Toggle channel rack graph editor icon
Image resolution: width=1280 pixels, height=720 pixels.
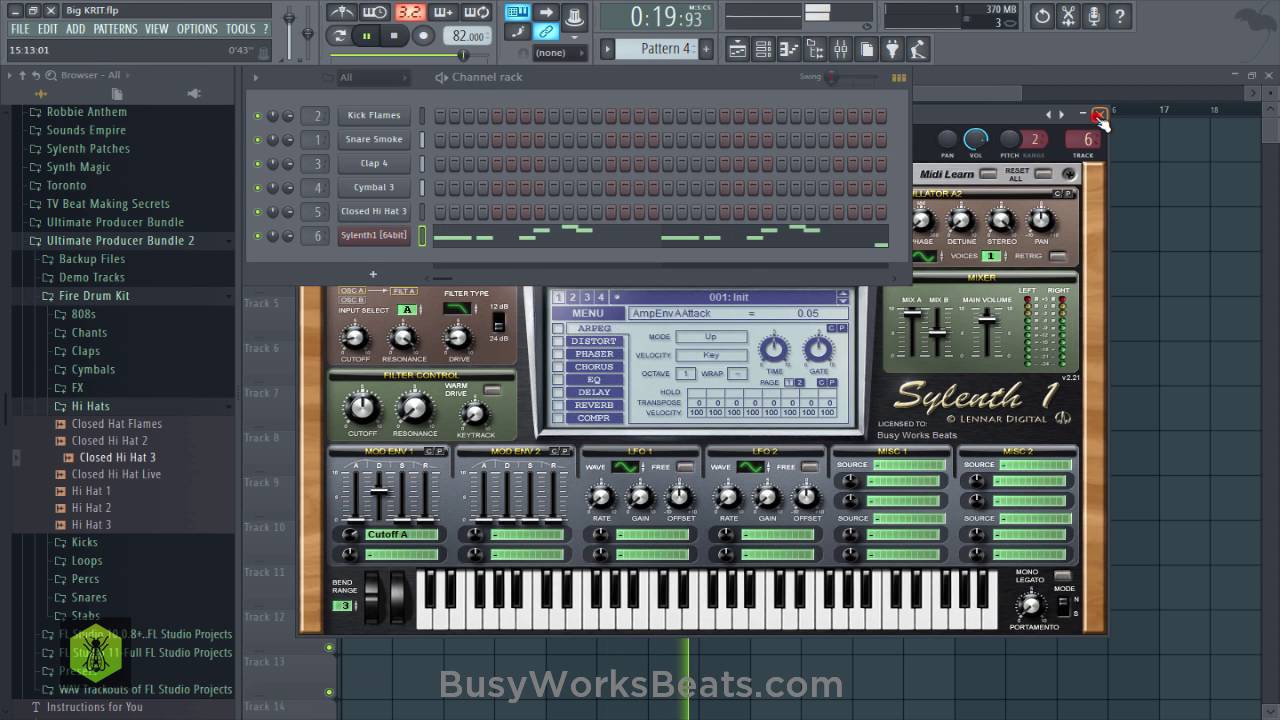[x=898, y=77]
